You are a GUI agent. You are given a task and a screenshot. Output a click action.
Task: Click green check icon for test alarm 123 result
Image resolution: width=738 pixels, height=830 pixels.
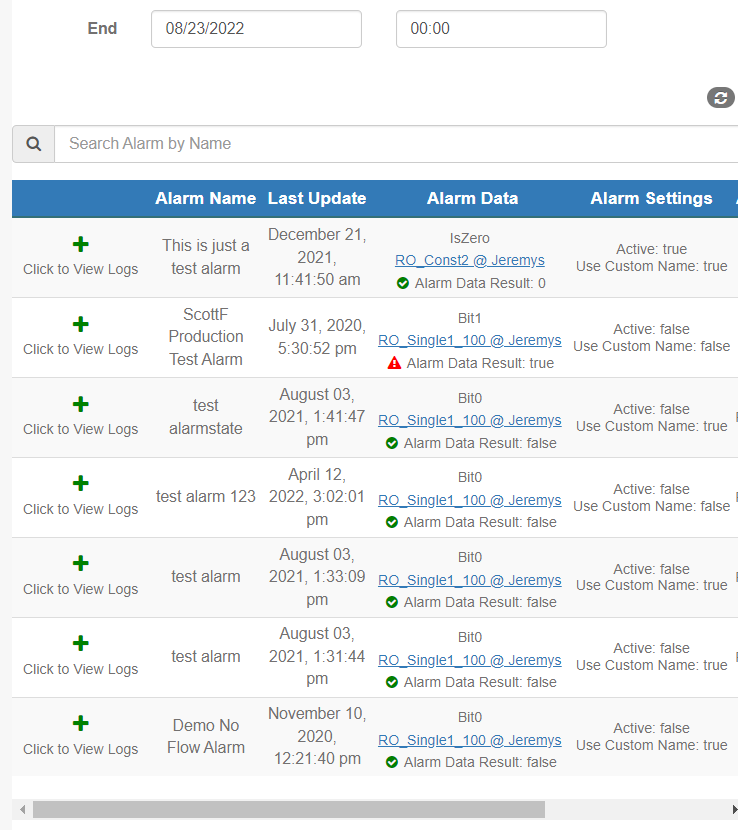pyautogui.click(x=392, y=522)
